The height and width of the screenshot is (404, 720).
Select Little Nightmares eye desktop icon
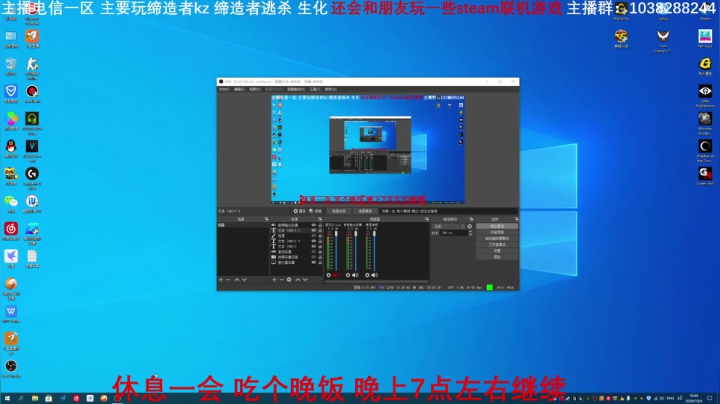point(705,95)
